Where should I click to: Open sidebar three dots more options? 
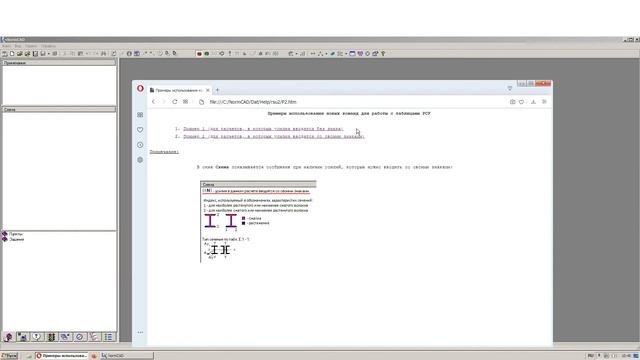click(x=140, y=332)
